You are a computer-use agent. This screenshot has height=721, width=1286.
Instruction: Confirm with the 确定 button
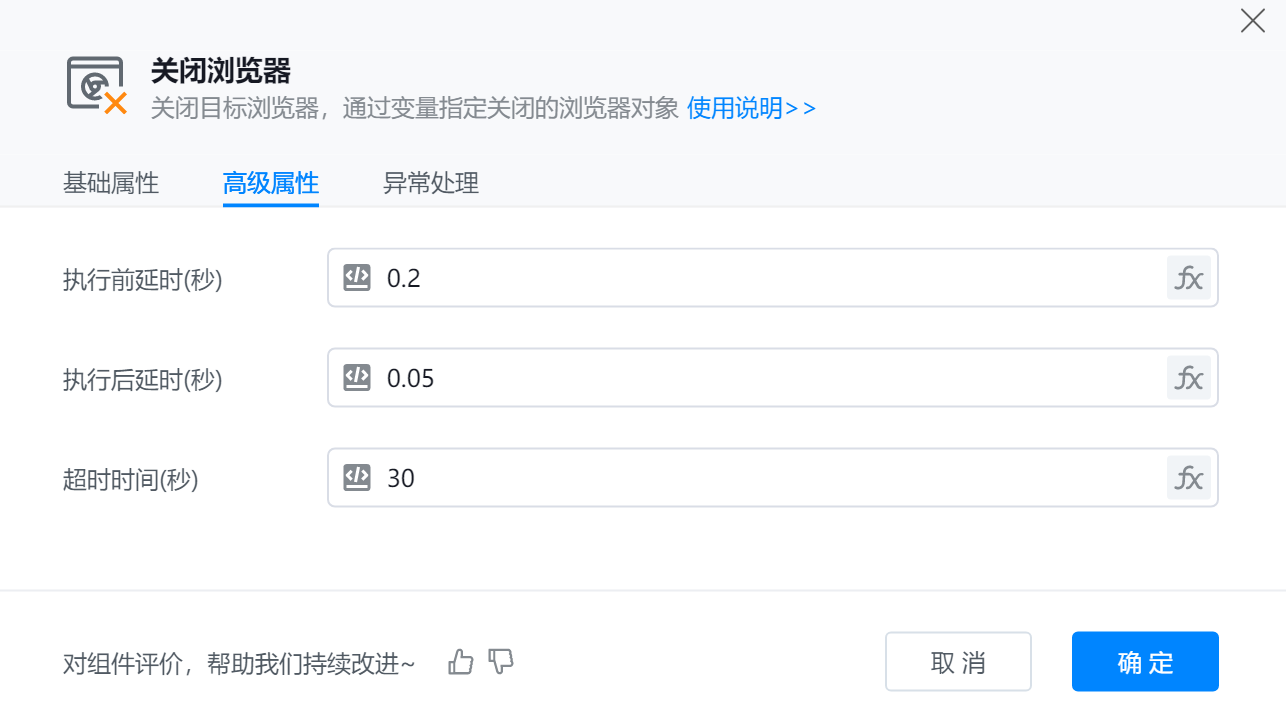[1145, 662]
